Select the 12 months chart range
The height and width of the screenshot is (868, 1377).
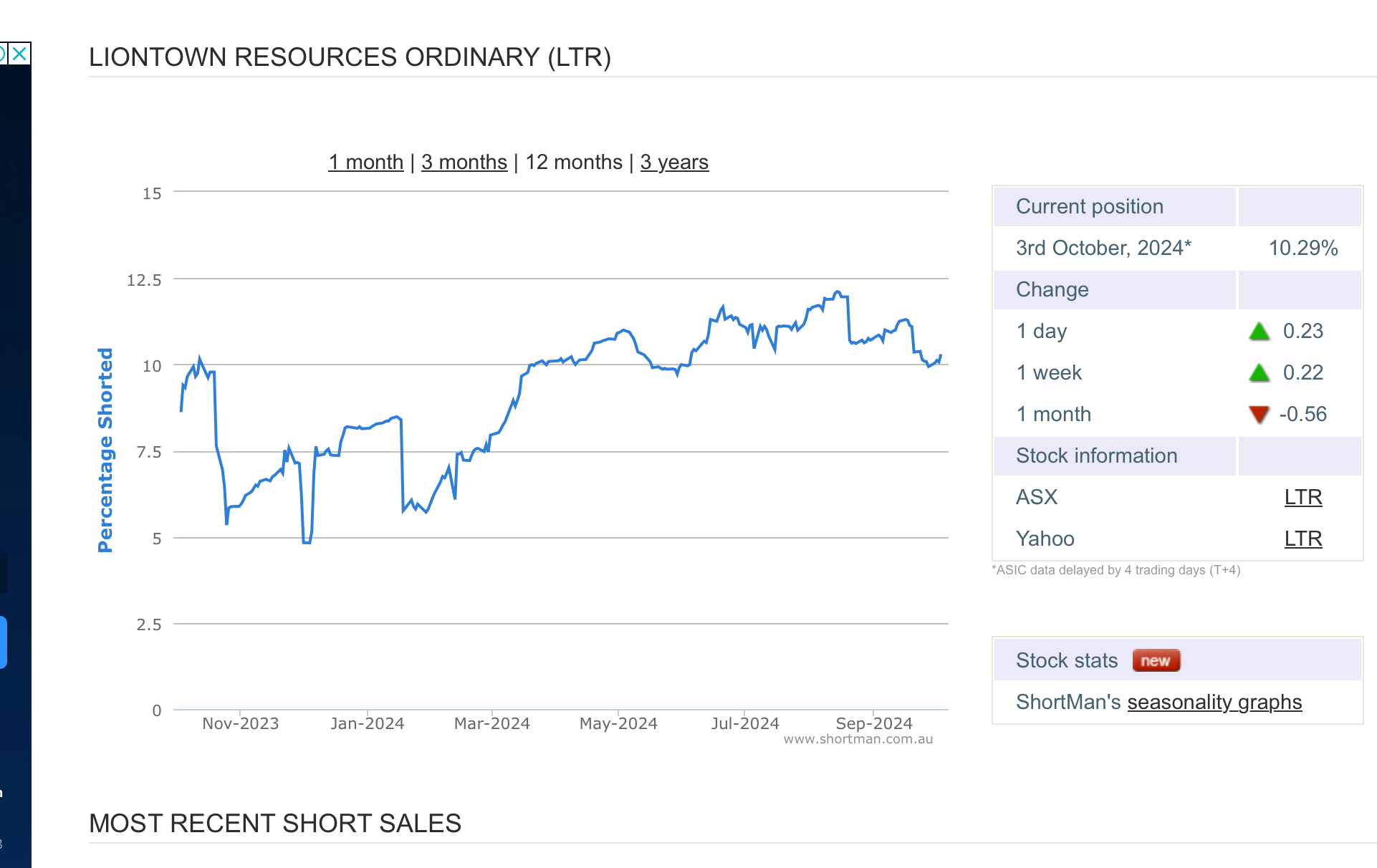[574, 163]
